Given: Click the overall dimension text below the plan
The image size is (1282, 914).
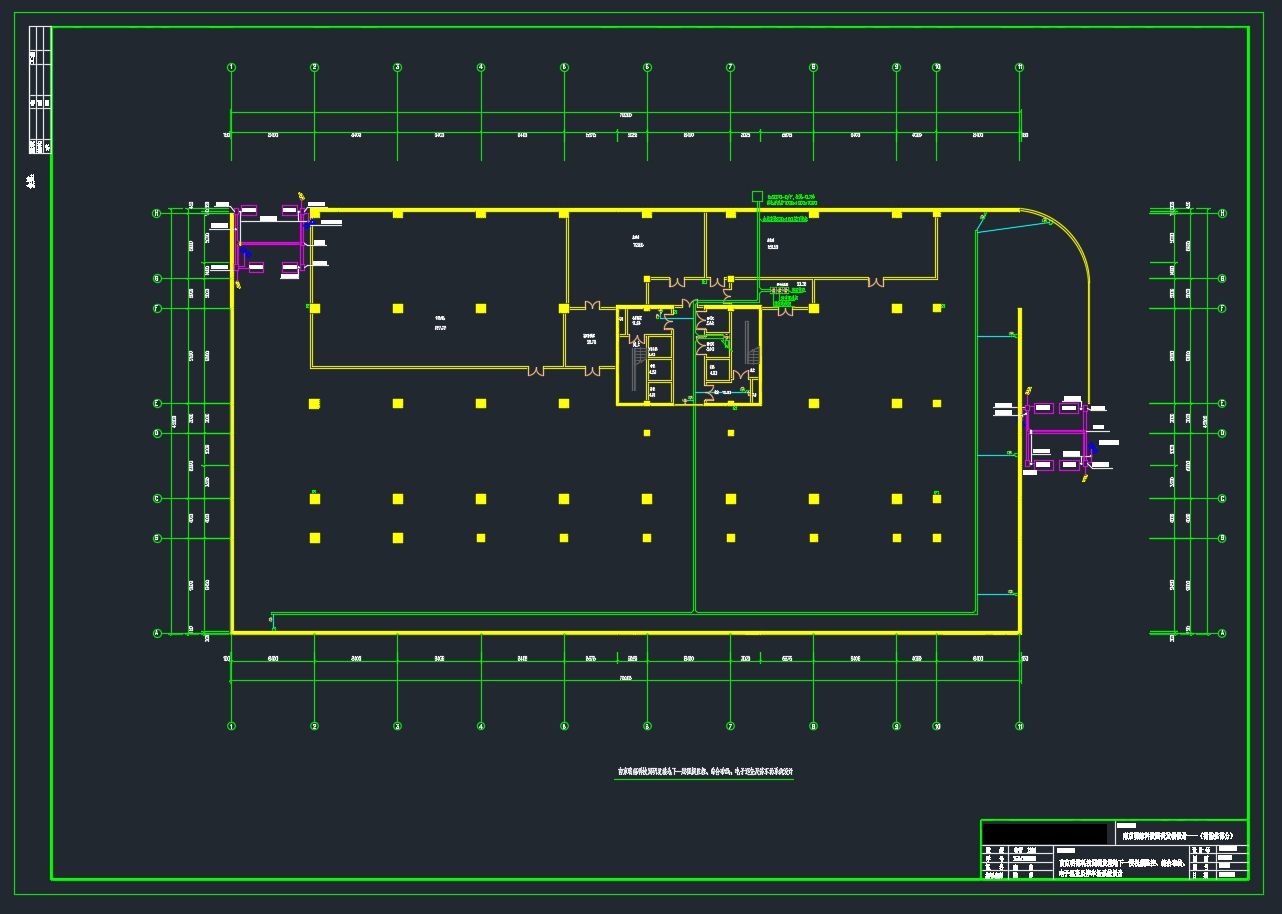Looking at the screenshot, I should (626, 679).
